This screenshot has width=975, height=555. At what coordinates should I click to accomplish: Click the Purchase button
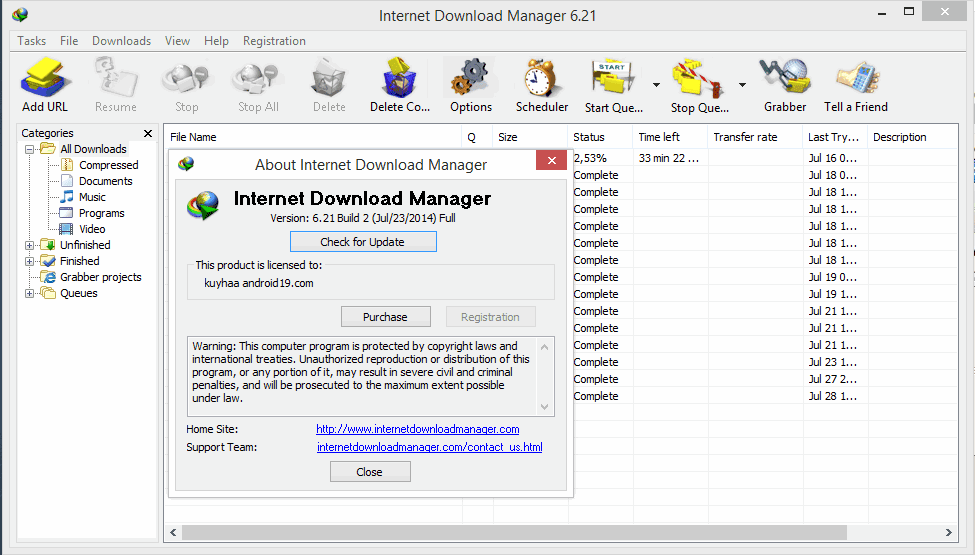pyautogui.click(x=386, y=317)
